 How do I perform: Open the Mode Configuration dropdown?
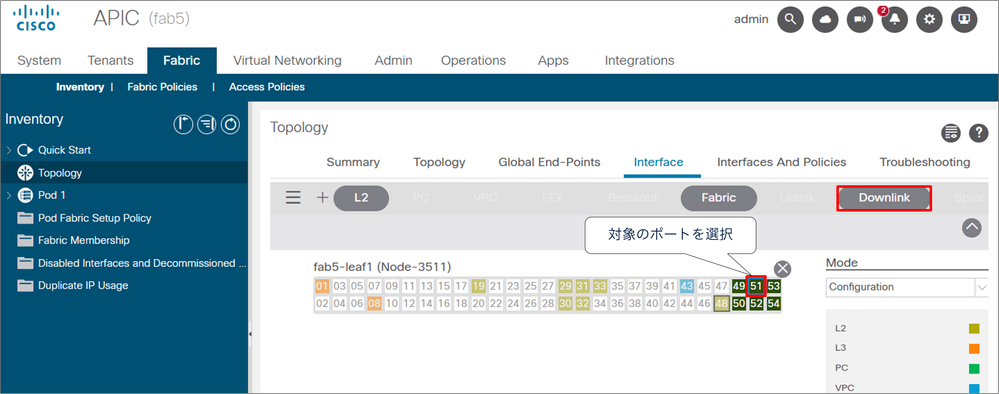pyautogui.click(x=907, y=287)
